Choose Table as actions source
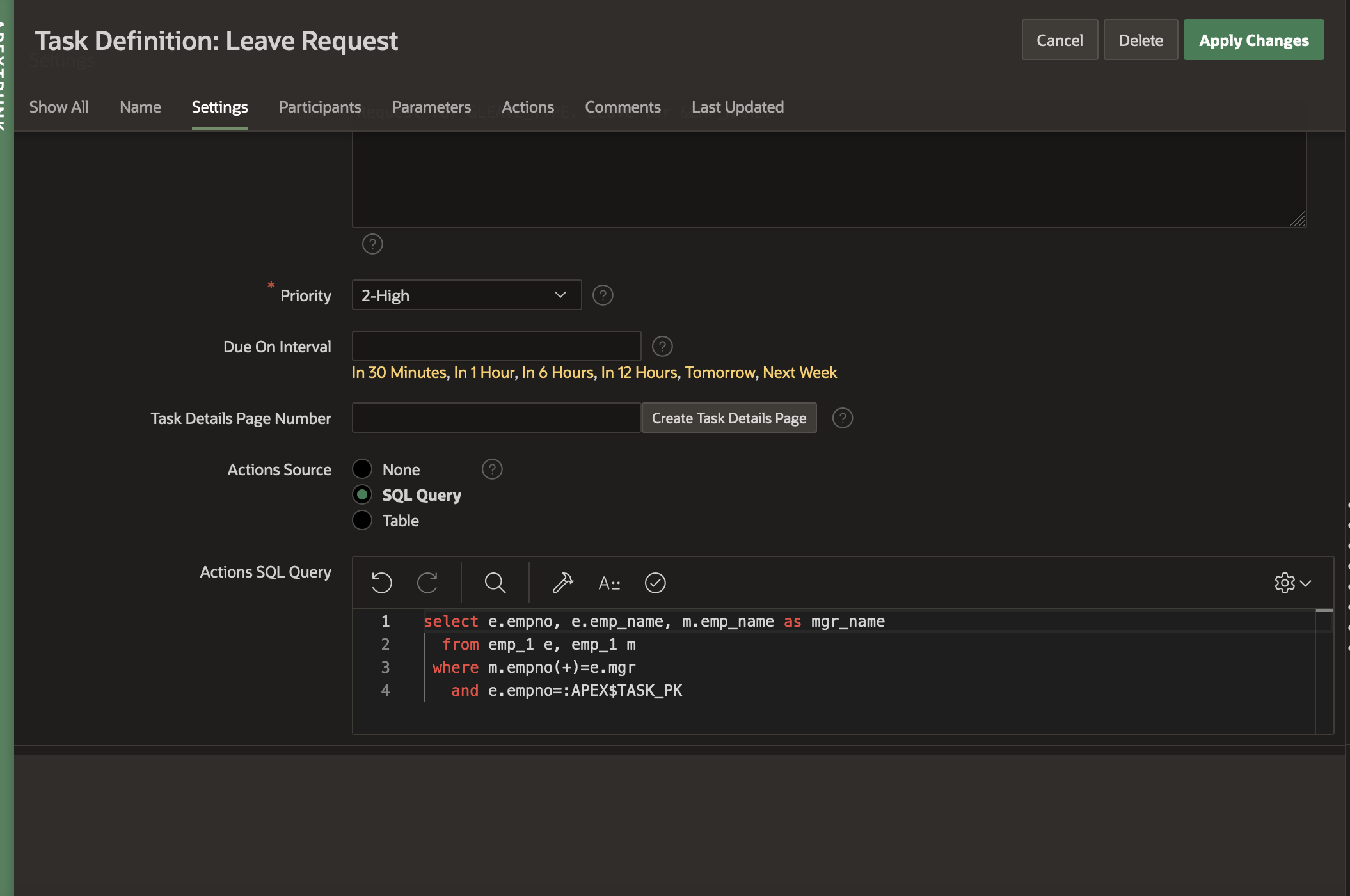Screen dimensions: 1350x896 [362, 521]
